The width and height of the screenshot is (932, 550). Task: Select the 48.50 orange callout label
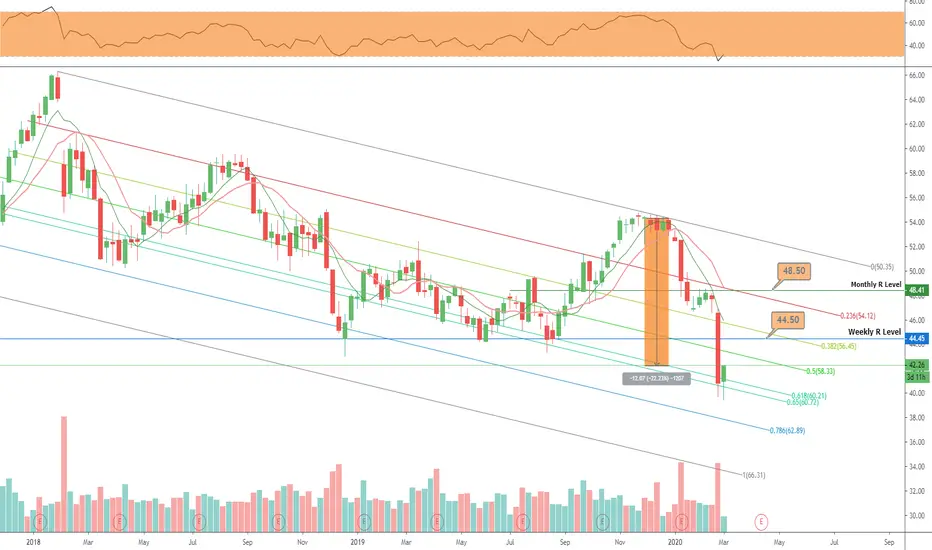click(x=794, y=271)
